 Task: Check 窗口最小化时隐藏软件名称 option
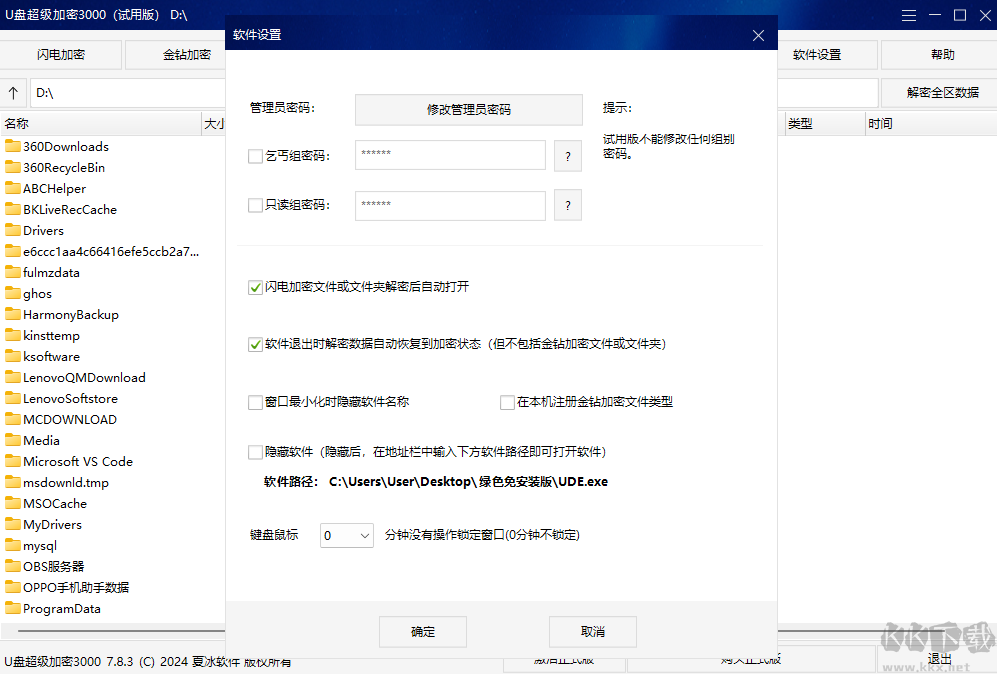[x=255, y=402]
